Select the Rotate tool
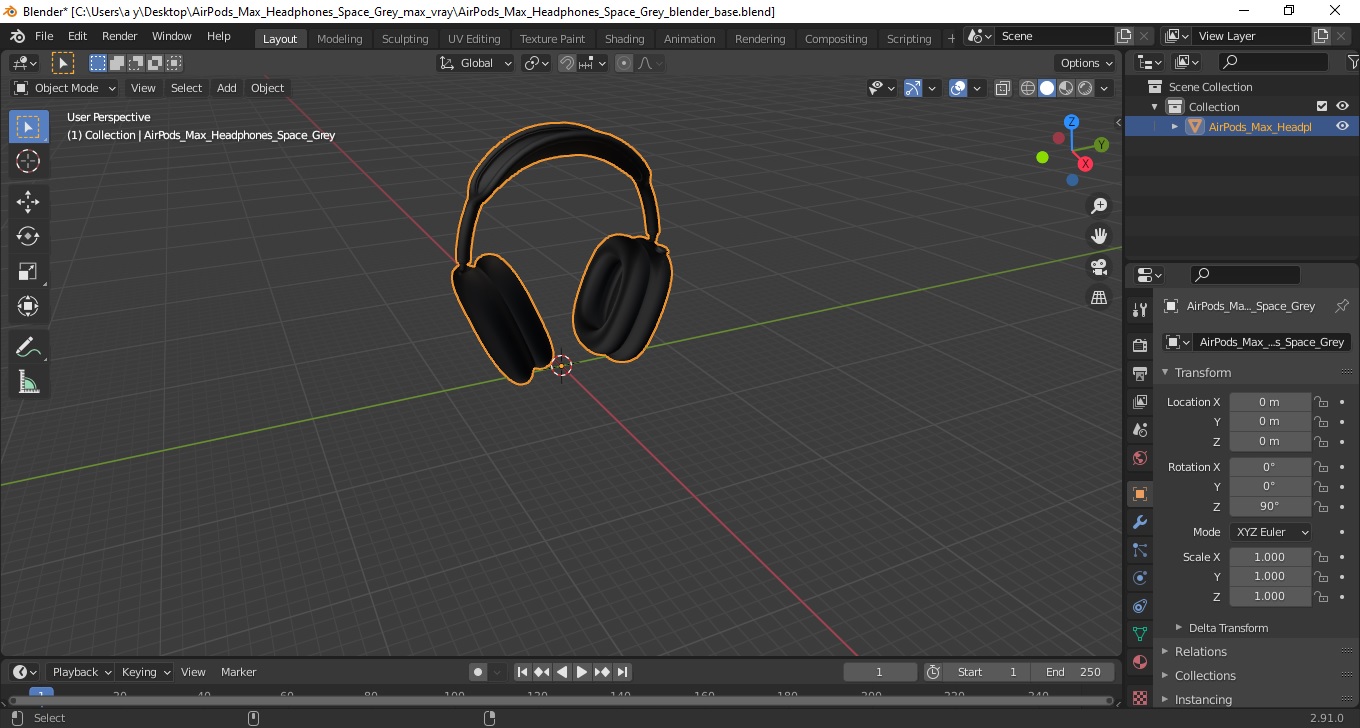Viewport: 1360px width, 728px height. pyautogui.click(x=28, y=236)
